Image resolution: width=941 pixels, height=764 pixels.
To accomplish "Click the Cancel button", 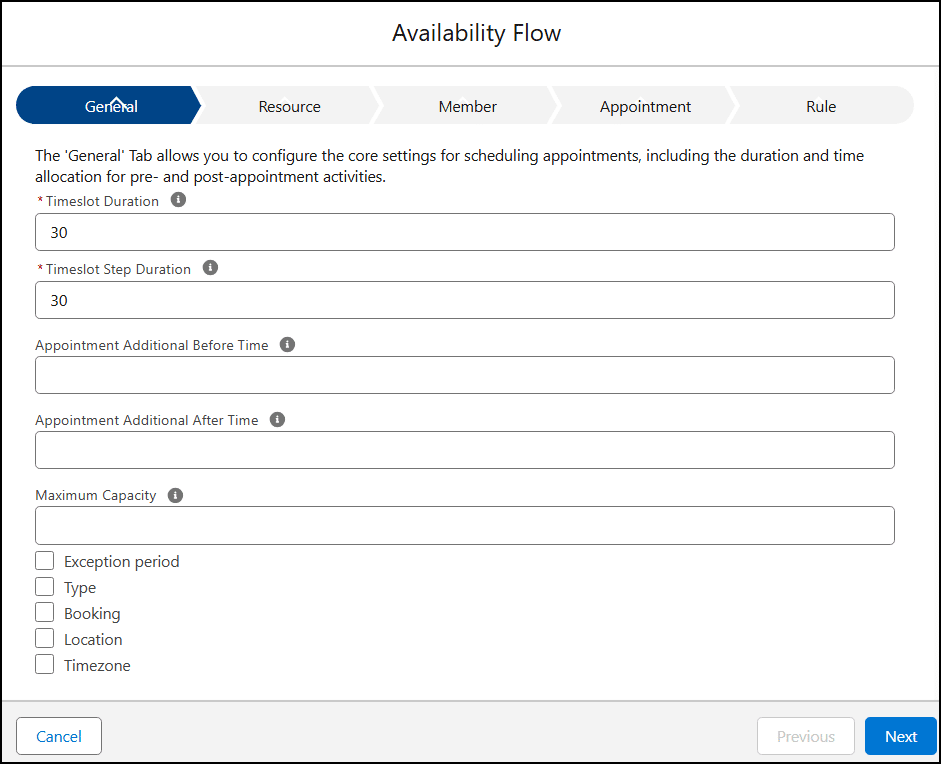I will pyautogui.click(x=59, y=736).
